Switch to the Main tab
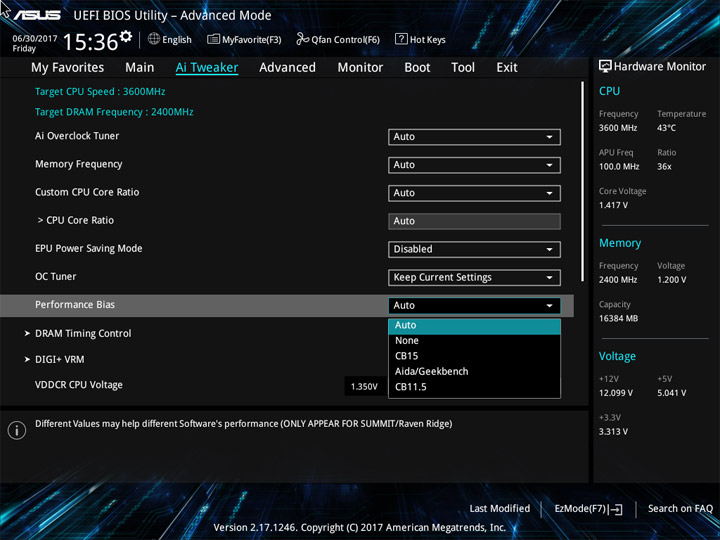Screen dimensions: 720x540 [x=140, y=68]
